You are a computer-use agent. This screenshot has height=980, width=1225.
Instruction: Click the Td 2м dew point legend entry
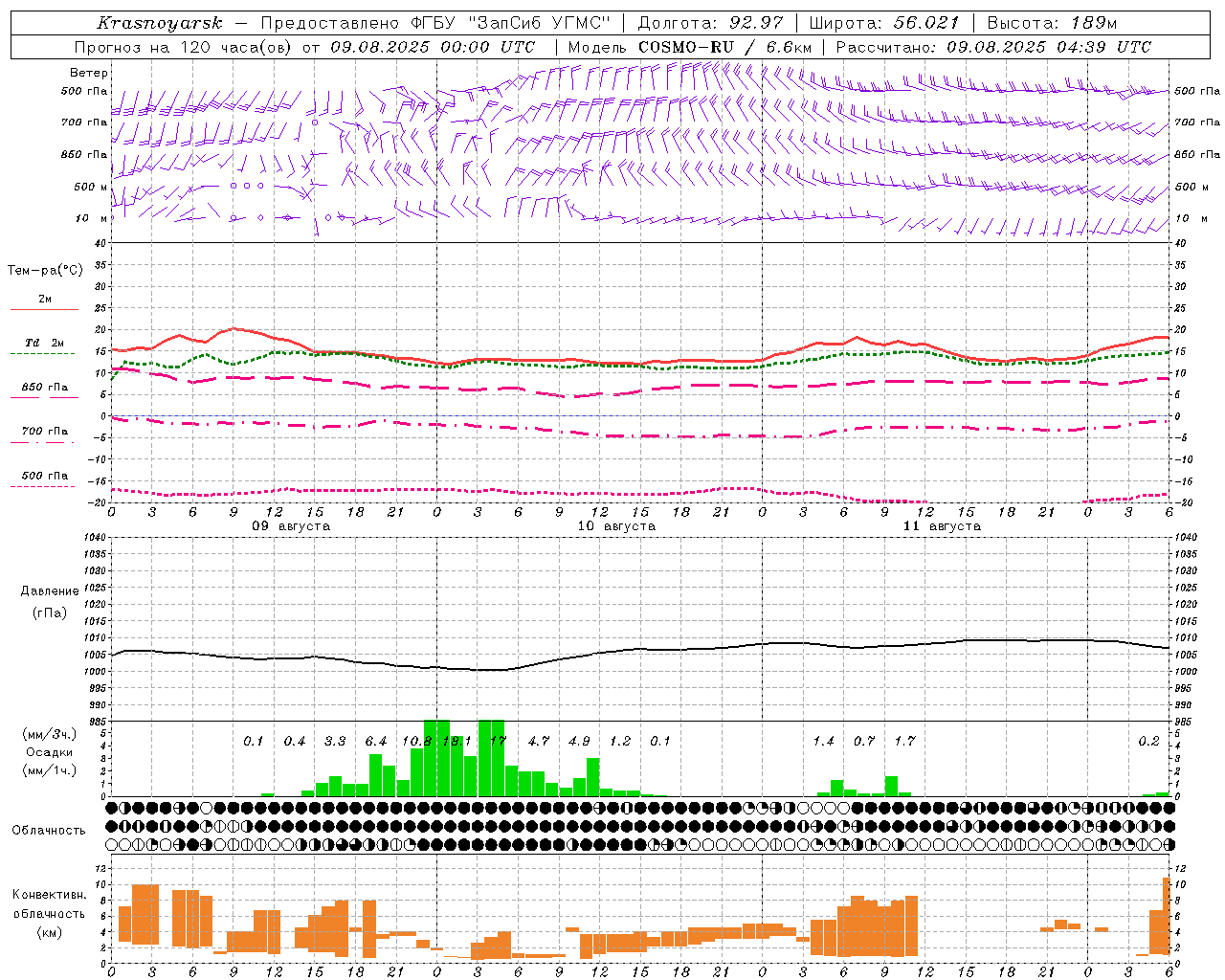tap(44, 343)
